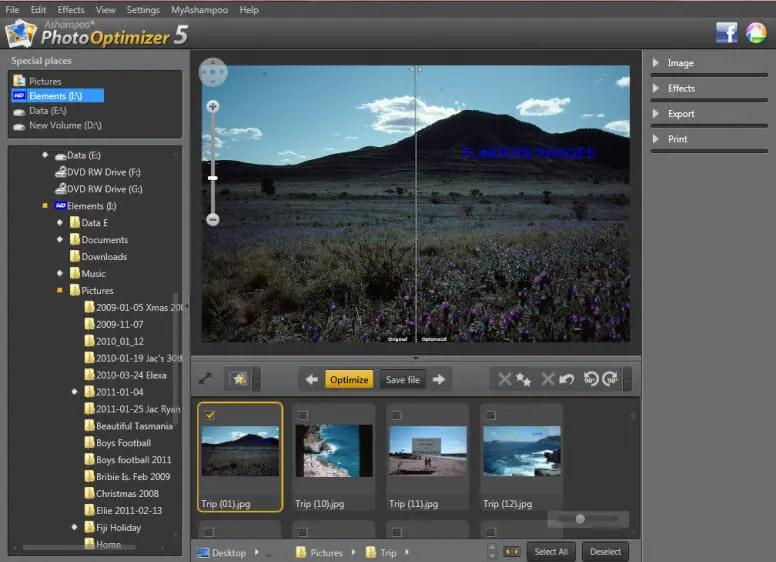Zoom in with the plus button
This screenshot has width=776, height=562.
point(213,106)
